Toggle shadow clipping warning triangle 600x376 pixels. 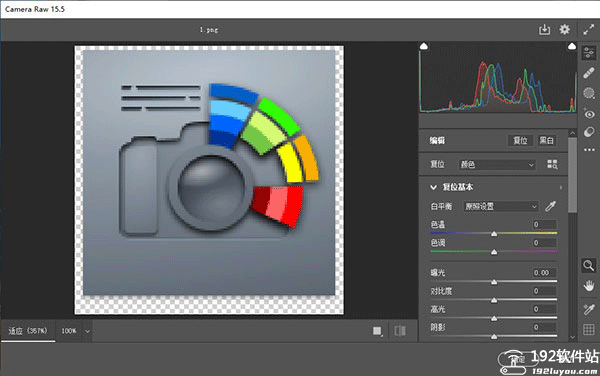424,46
